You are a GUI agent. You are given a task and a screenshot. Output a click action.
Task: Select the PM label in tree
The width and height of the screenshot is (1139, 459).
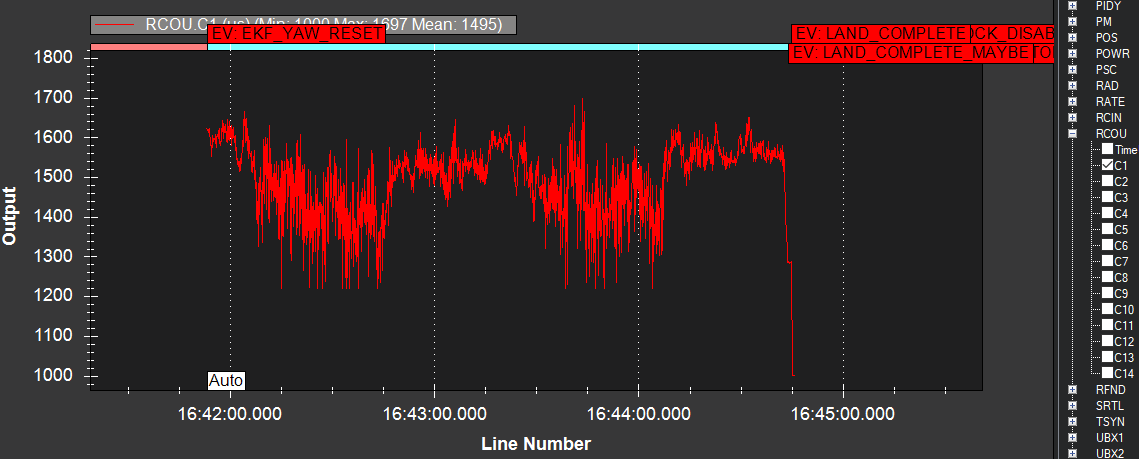[x=1103, y=21]
